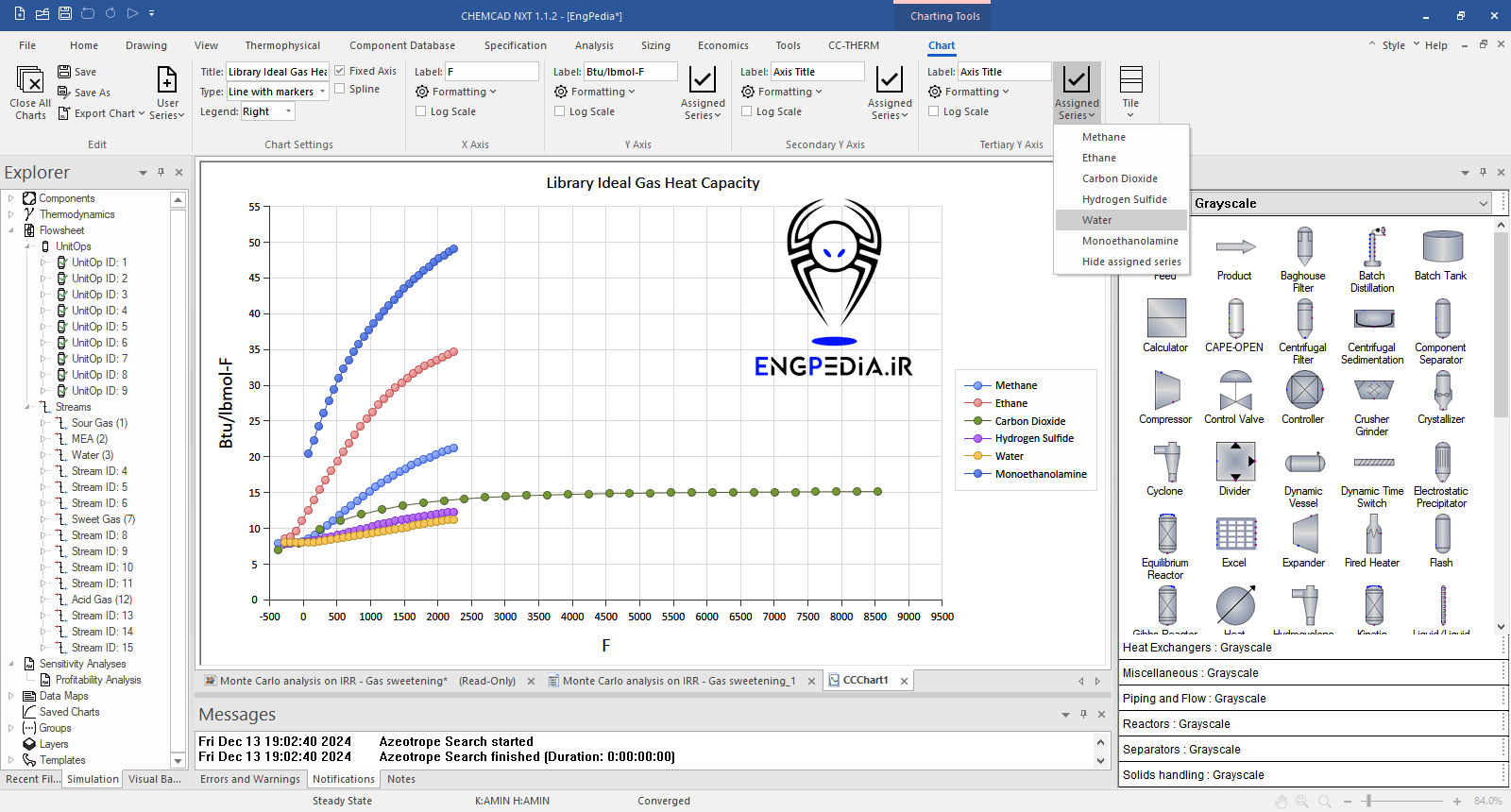Choose Hide assigned series menu entry
1511x812 pixels.
click(x=1121, y=262)
